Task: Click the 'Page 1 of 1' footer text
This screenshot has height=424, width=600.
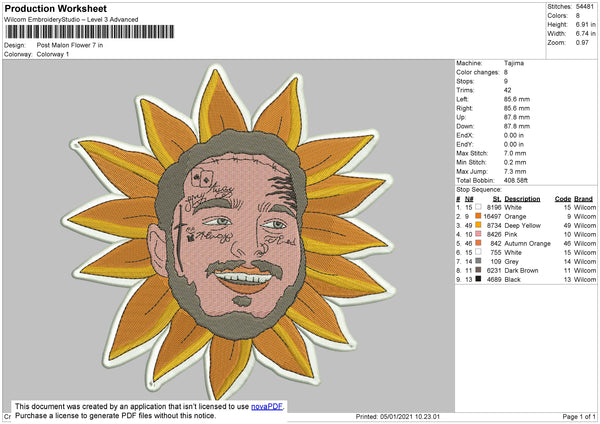Action: point(579,417)
